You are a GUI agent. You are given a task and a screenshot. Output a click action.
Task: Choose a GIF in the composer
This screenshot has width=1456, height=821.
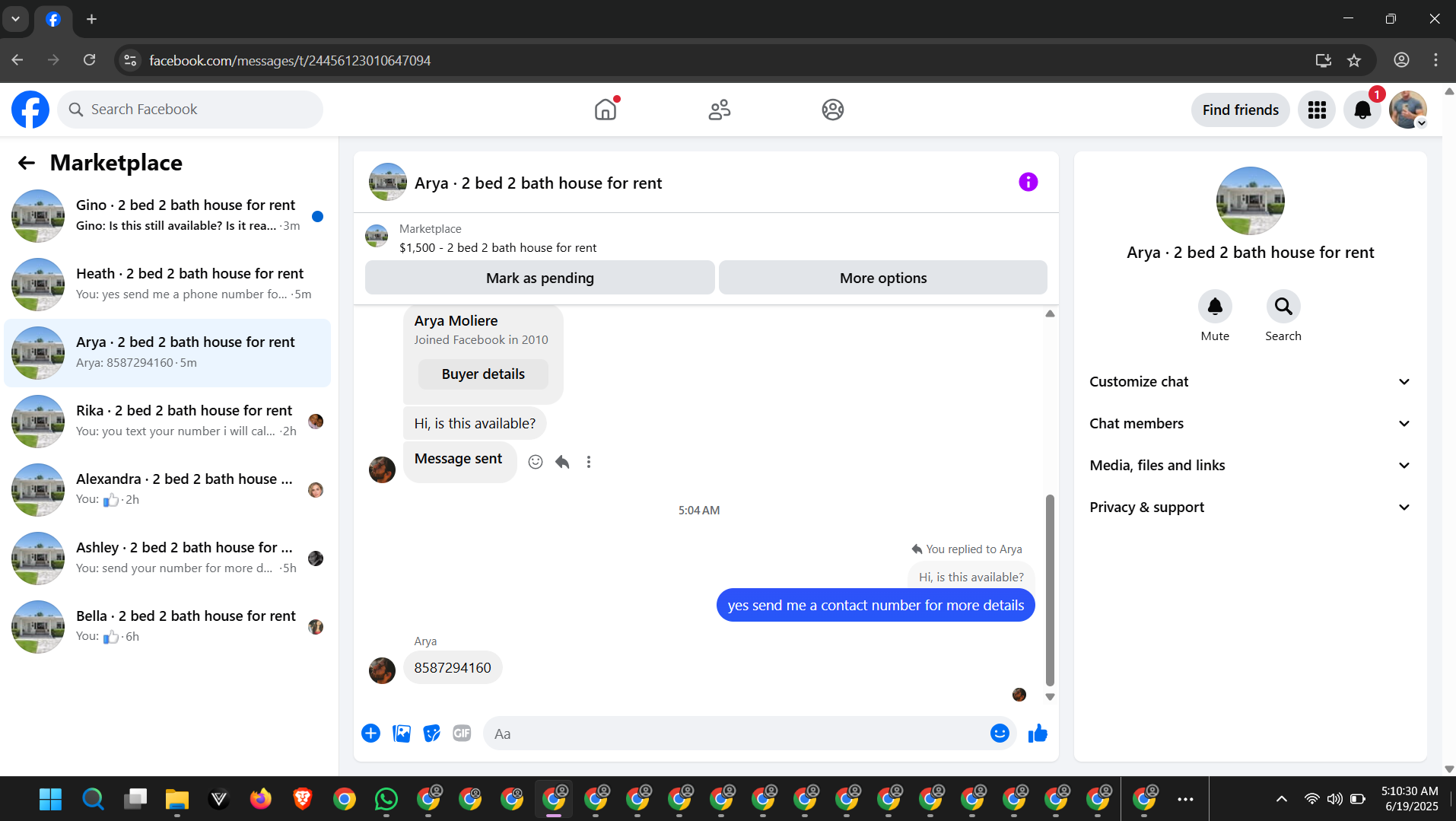pos(462,733)
